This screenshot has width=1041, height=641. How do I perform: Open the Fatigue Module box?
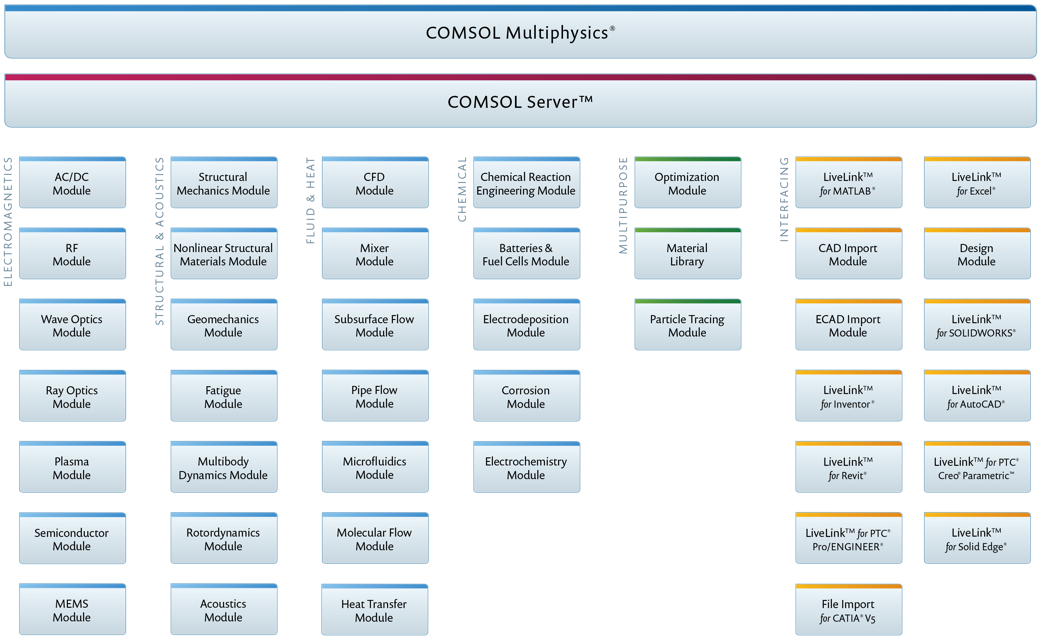click(x=224, y=396)
